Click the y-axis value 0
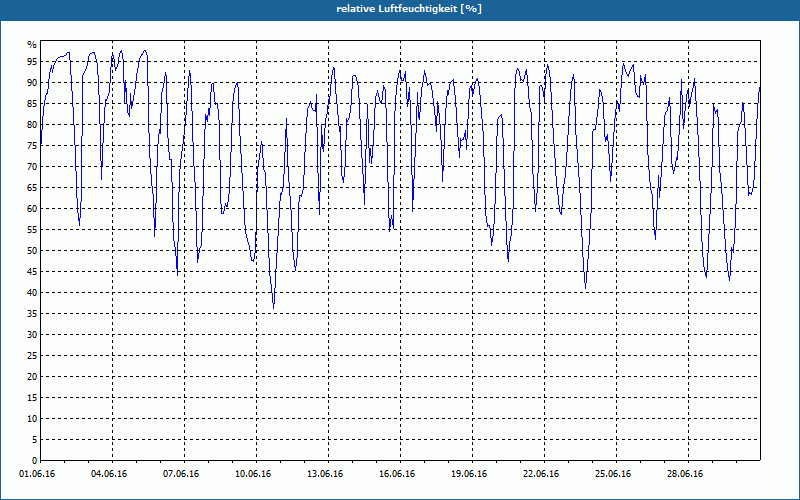This screenshot has width=800, height=500. point(34,460)
